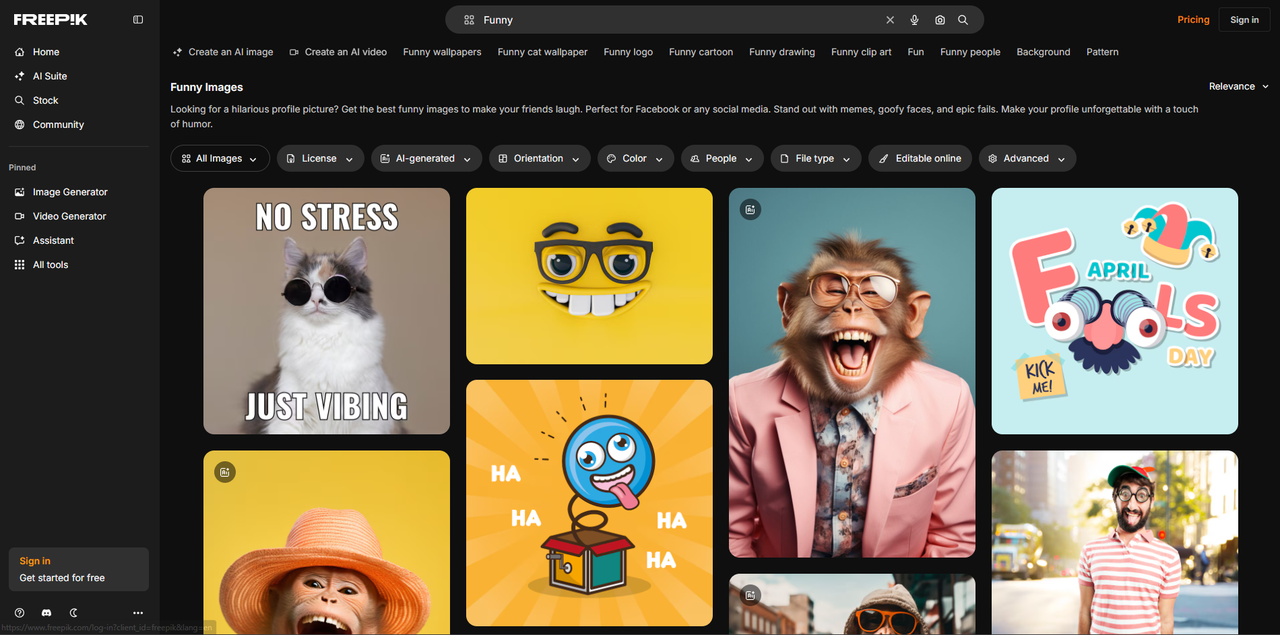Enable the Editable online filter
This screenshot has width=1280, height=635.
pyautogui.click(x=920, y=158)
